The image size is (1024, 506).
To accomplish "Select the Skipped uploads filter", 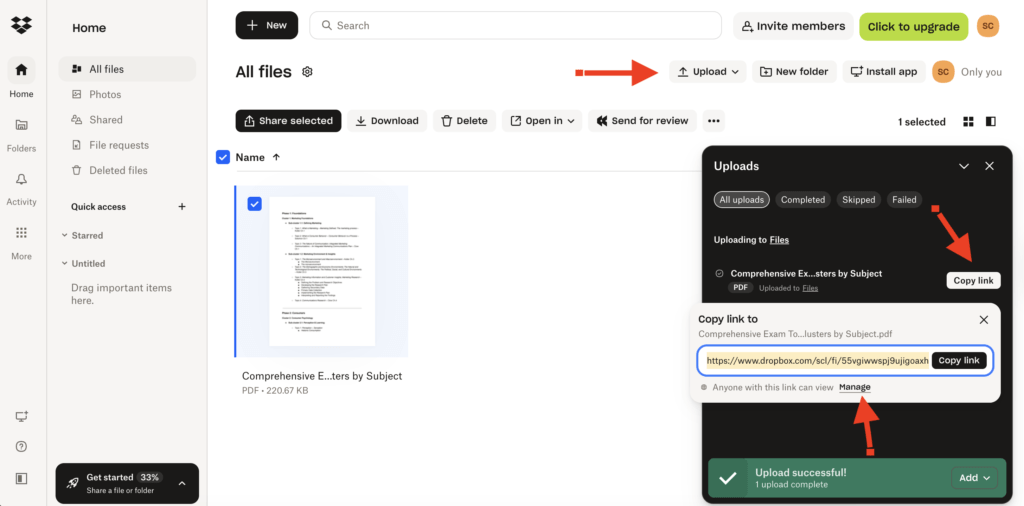I will [x=859, y=200].
